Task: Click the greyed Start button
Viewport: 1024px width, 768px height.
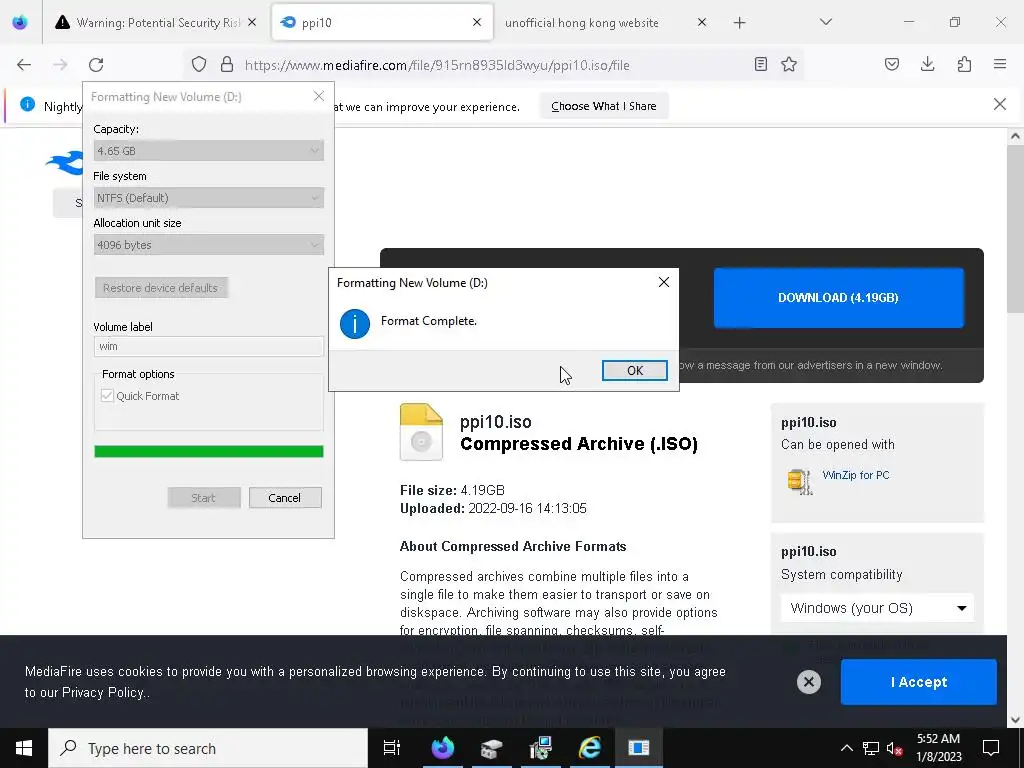Action: 204,498
